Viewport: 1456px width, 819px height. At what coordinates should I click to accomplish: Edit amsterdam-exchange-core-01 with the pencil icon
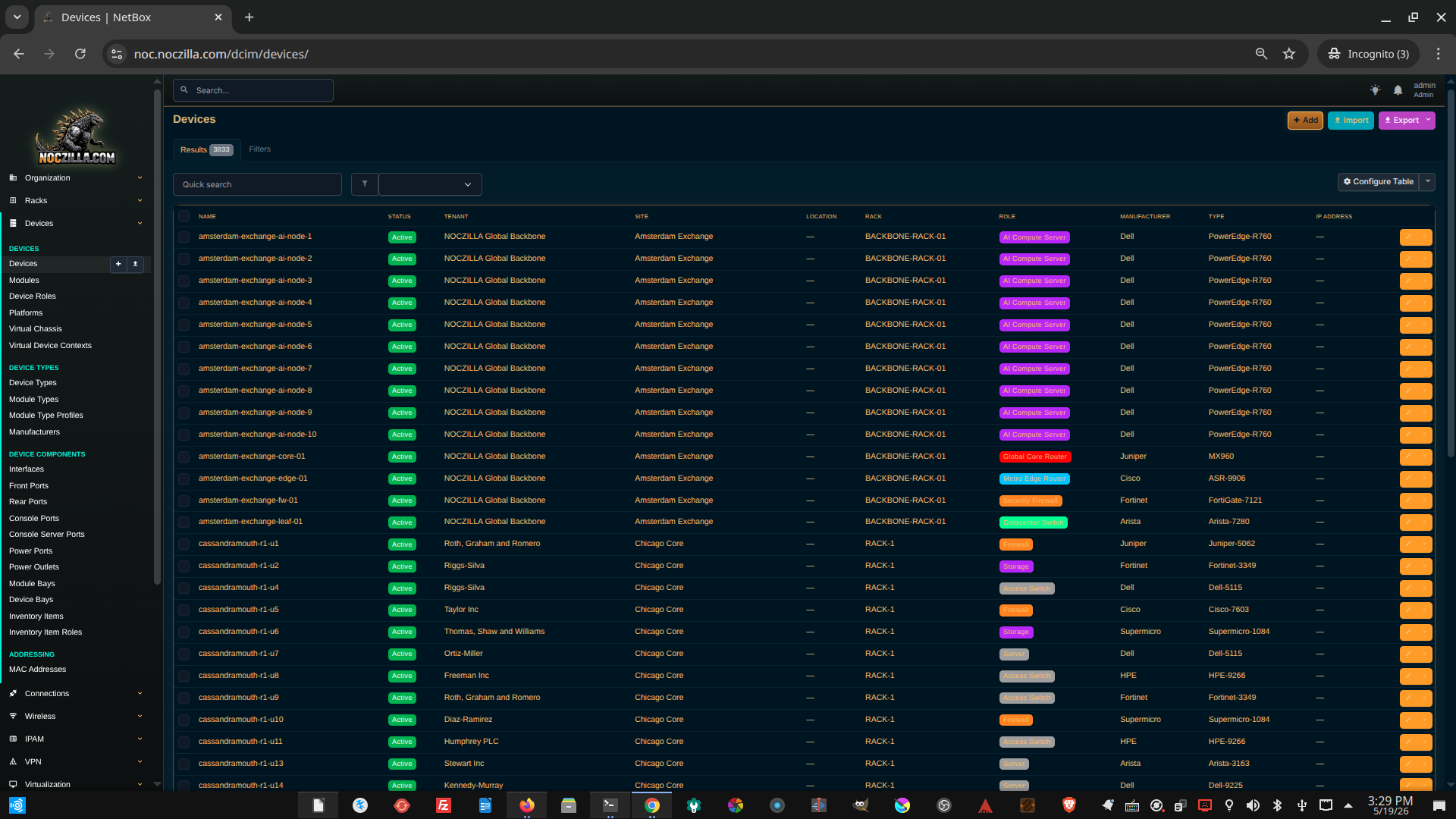click(x=1409, y=457)
